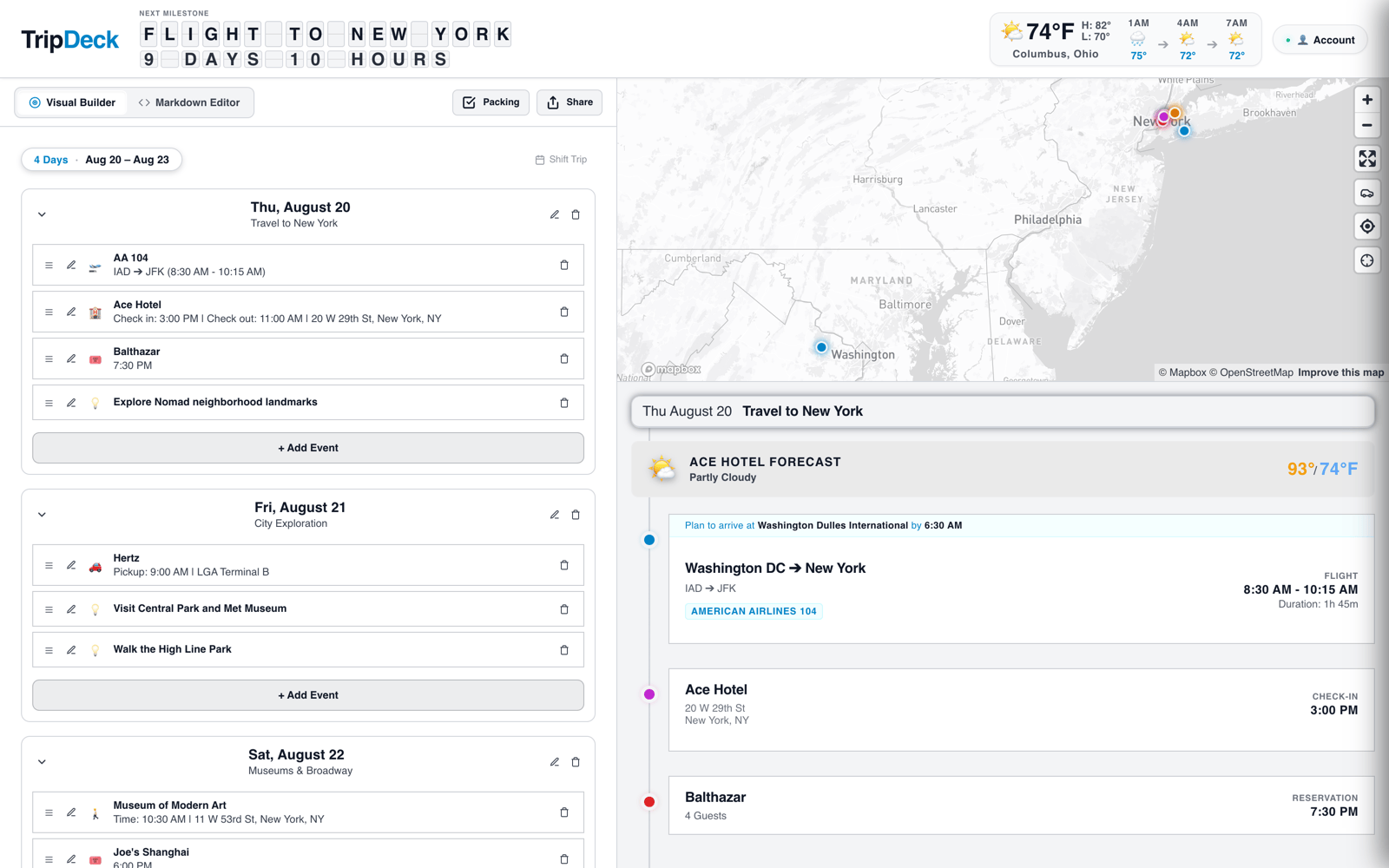Select the Washington blue map marker
Screen dimensions: 1389x868
tap(821, 347)
